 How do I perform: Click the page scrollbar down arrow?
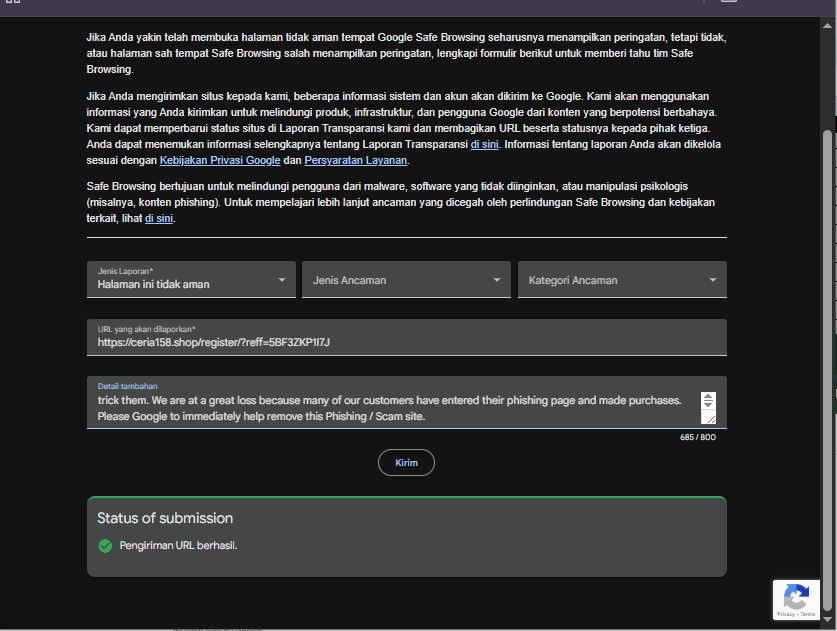tap(827, 619)
